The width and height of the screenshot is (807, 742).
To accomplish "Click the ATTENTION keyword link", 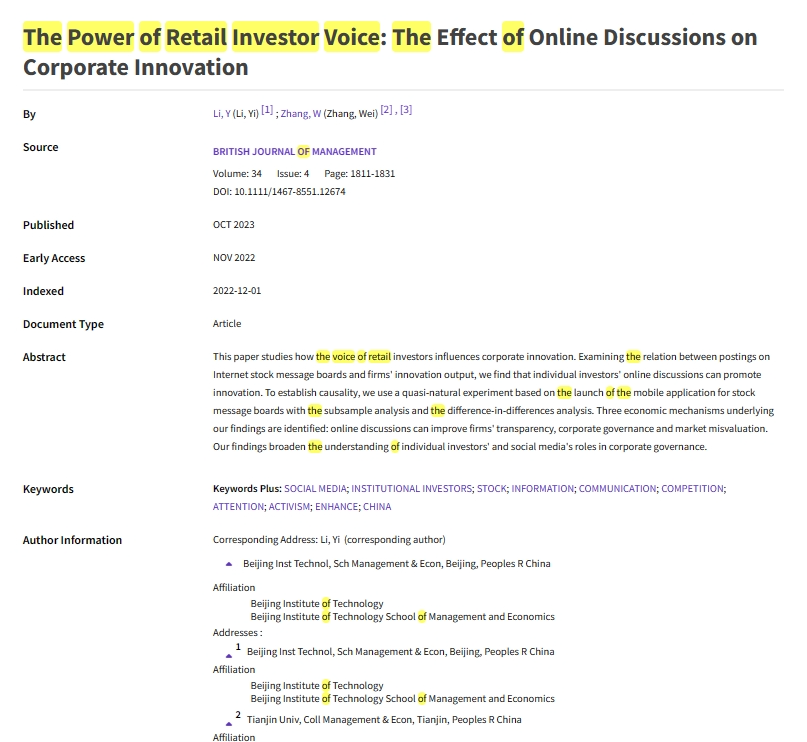I will [x=238, y=507].
